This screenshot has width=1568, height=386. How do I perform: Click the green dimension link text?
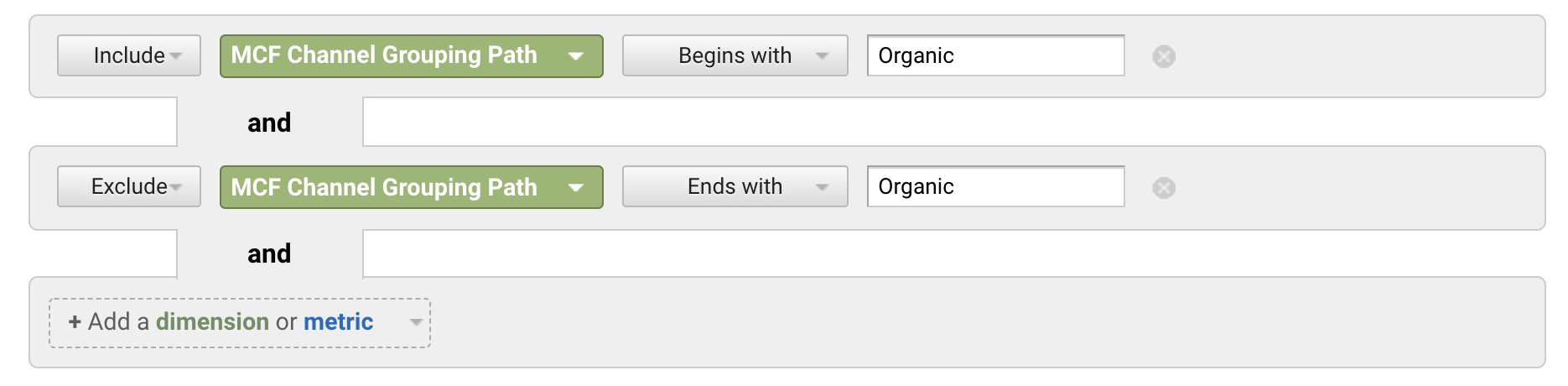(x=212, y=321)
